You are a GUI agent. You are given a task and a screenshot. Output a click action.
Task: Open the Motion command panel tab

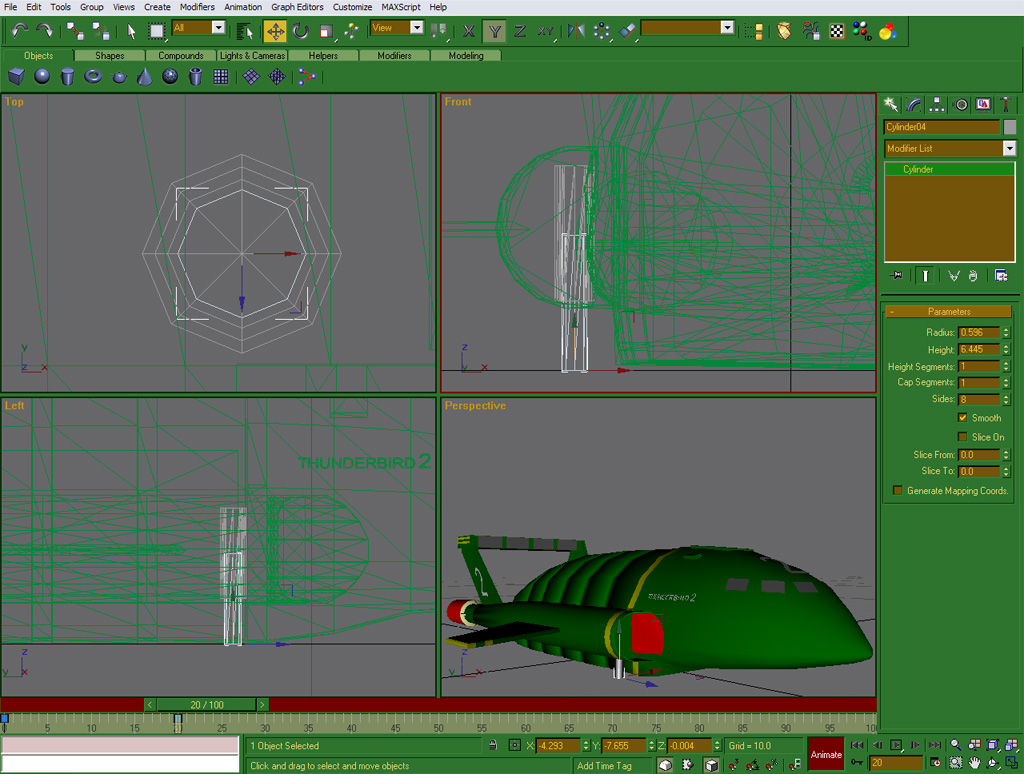coord(960,105)
